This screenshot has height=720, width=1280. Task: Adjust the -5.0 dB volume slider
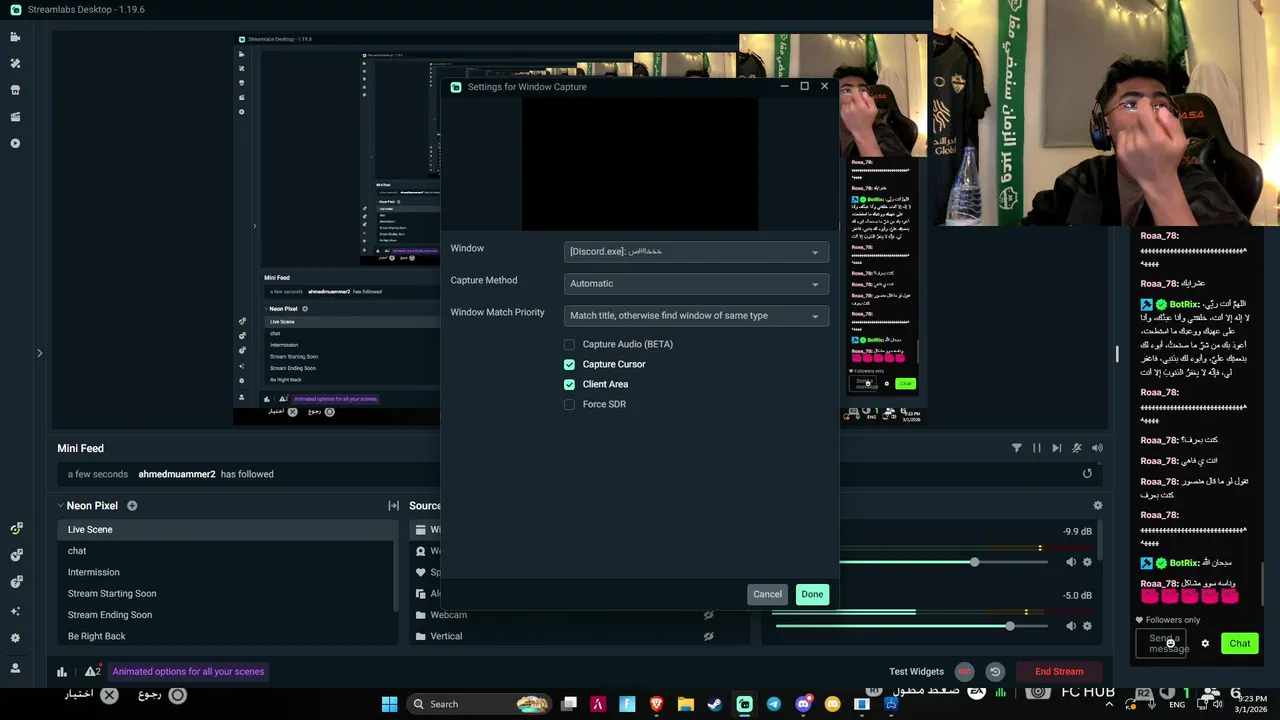click(1009, 626)
